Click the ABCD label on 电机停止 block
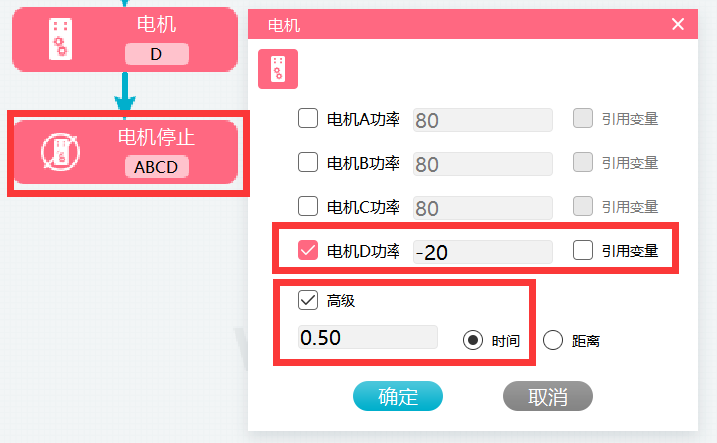717x443 pixels. [x=156, y=167]
